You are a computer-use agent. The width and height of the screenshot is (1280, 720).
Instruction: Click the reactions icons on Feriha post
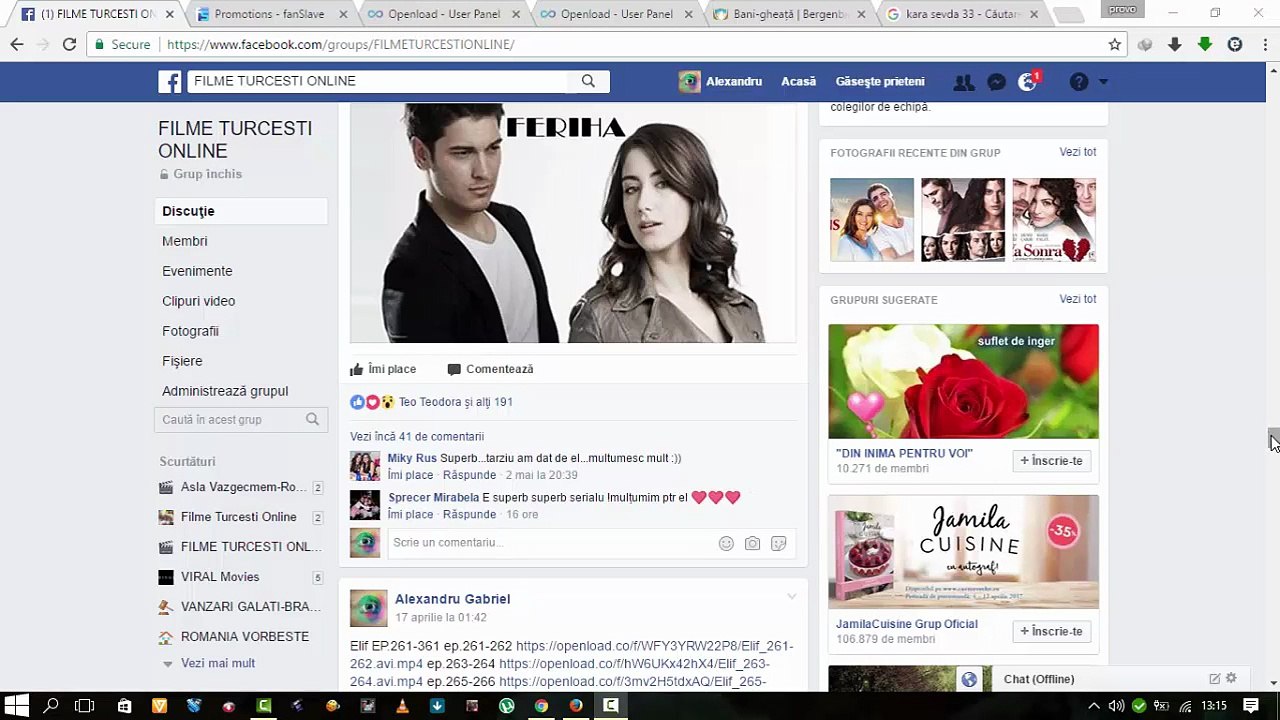372,402
